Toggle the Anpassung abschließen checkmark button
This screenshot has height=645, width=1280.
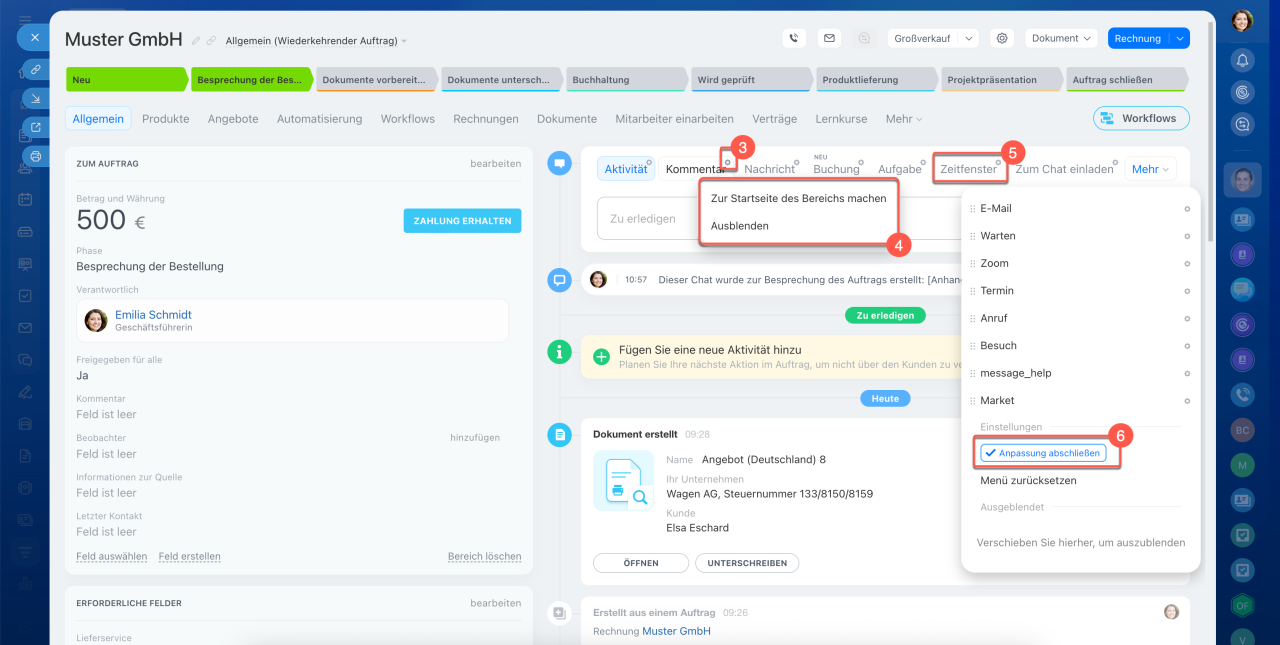click(x=1043, y=453)
